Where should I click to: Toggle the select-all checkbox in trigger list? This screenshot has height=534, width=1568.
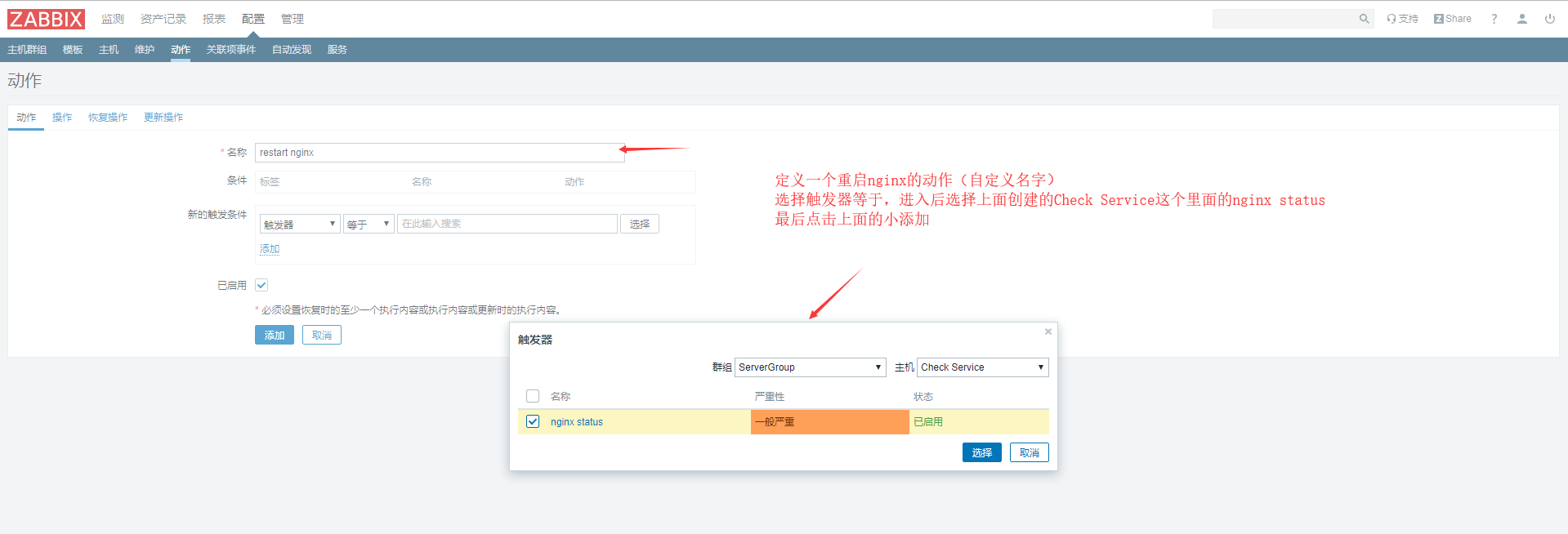pos(533,396)
